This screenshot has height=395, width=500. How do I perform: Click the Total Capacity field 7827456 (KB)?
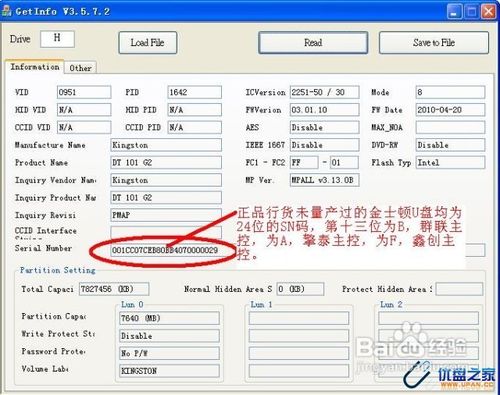tap(114, 289)
